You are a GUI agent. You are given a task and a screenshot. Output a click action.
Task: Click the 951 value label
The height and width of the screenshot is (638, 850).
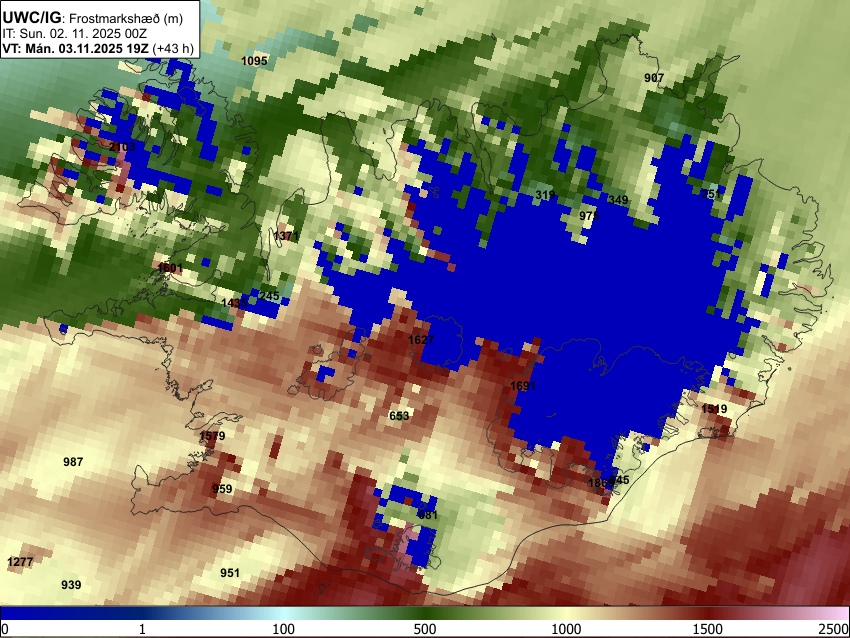coord(230,573)
